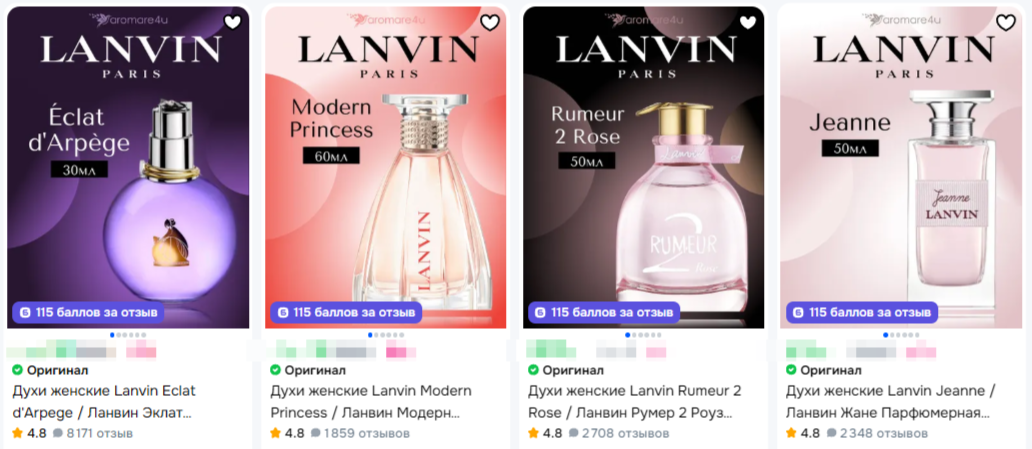Open Духи женские Lanvin Eclat d'Arpege title

(105, 402)
